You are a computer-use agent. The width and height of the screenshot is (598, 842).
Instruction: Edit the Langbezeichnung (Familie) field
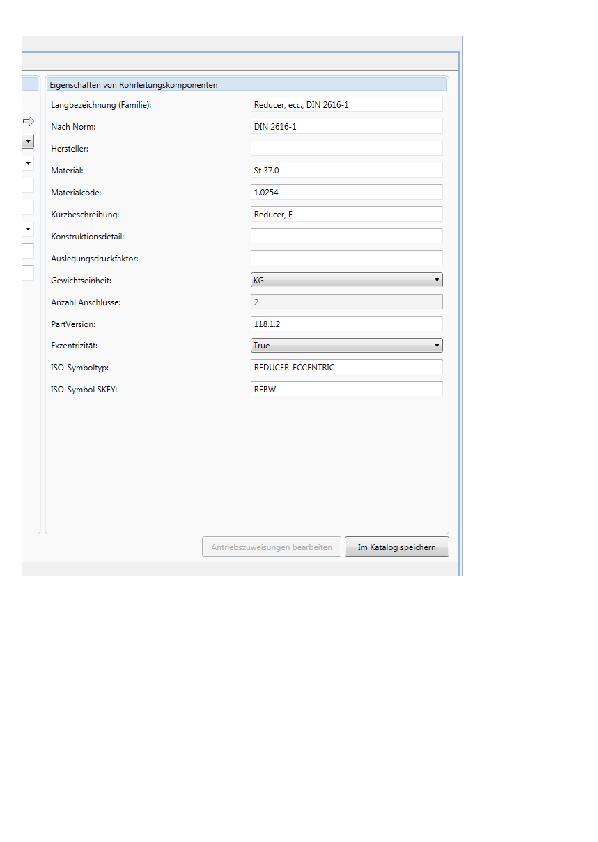(x=346, y=104)
